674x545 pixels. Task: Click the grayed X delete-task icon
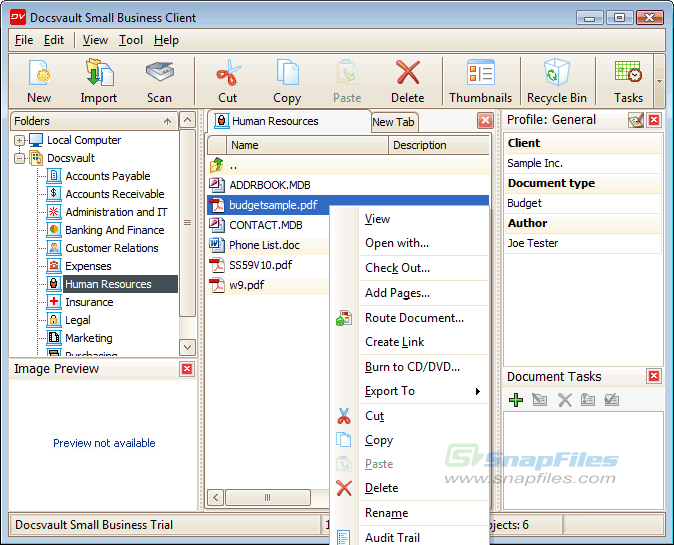tap(564, 400)
